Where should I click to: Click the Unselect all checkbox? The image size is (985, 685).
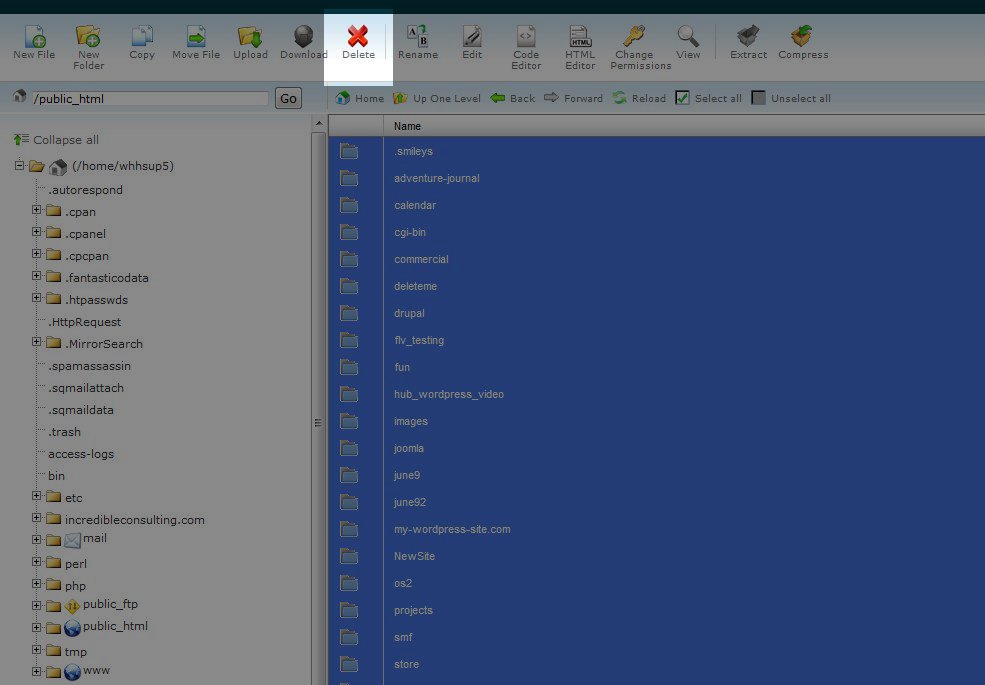[x=759, y=98]
